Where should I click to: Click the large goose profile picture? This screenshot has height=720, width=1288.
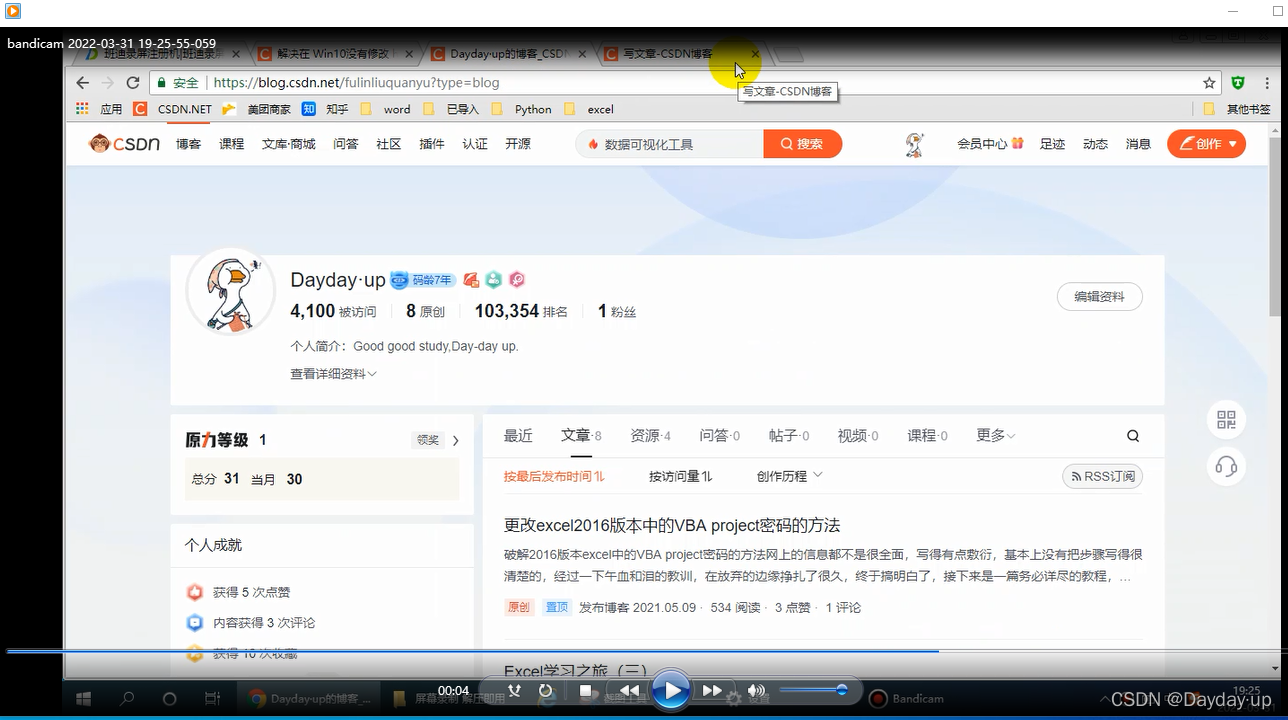tap(231, 292)
